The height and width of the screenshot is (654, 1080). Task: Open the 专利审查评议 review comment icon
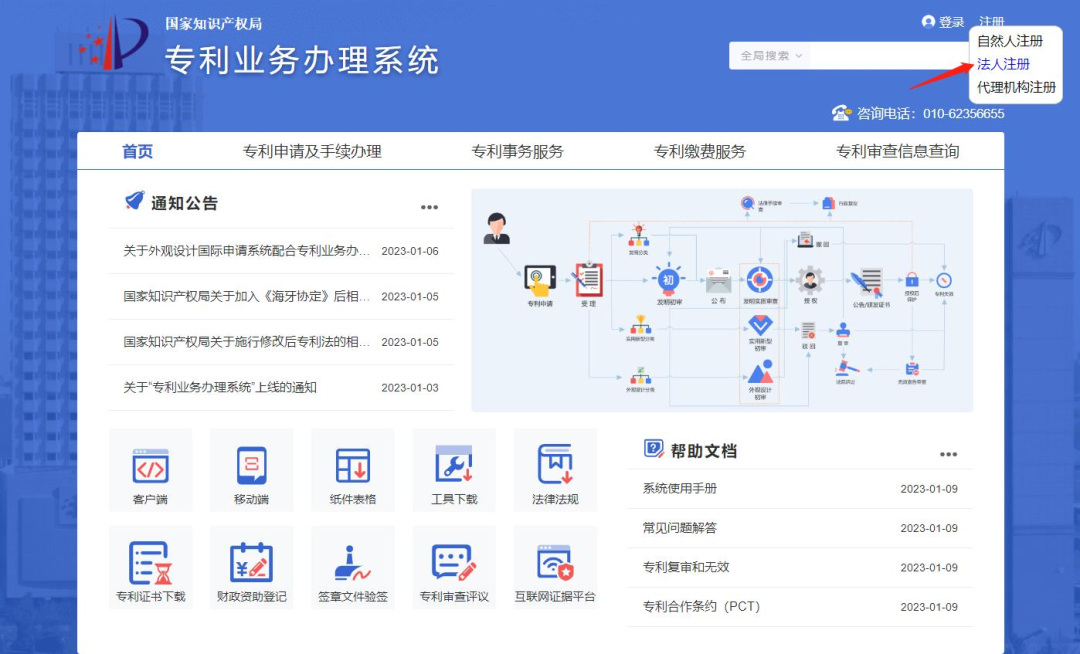pyautogui.click(x=454, y=568)
